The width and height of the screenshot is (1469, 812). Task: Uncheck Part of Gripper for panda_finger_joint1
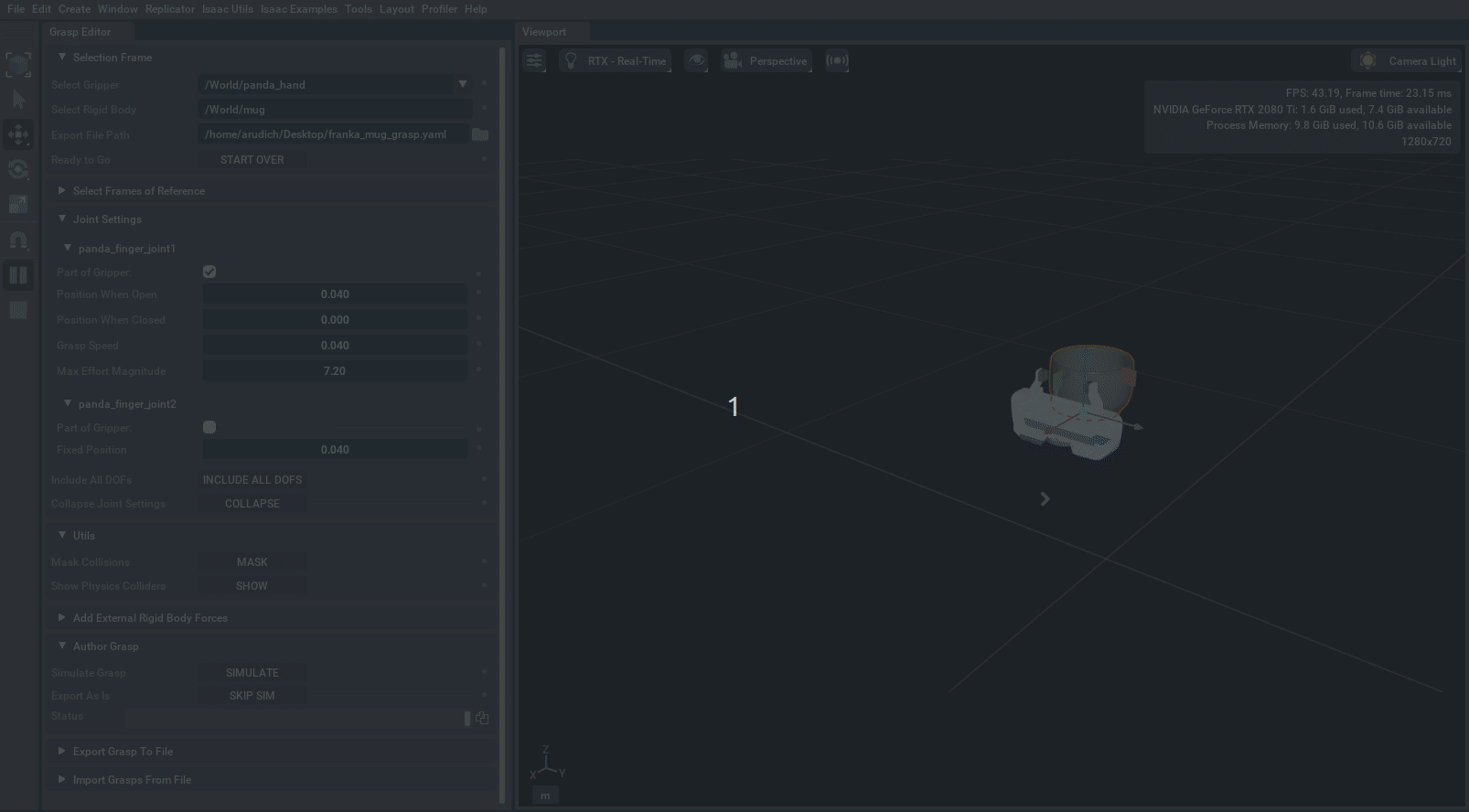point(209,272)
